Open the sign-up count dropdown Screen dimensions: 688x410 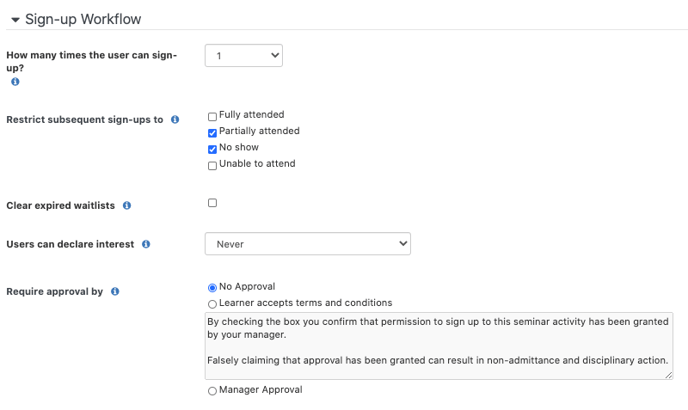244,56
